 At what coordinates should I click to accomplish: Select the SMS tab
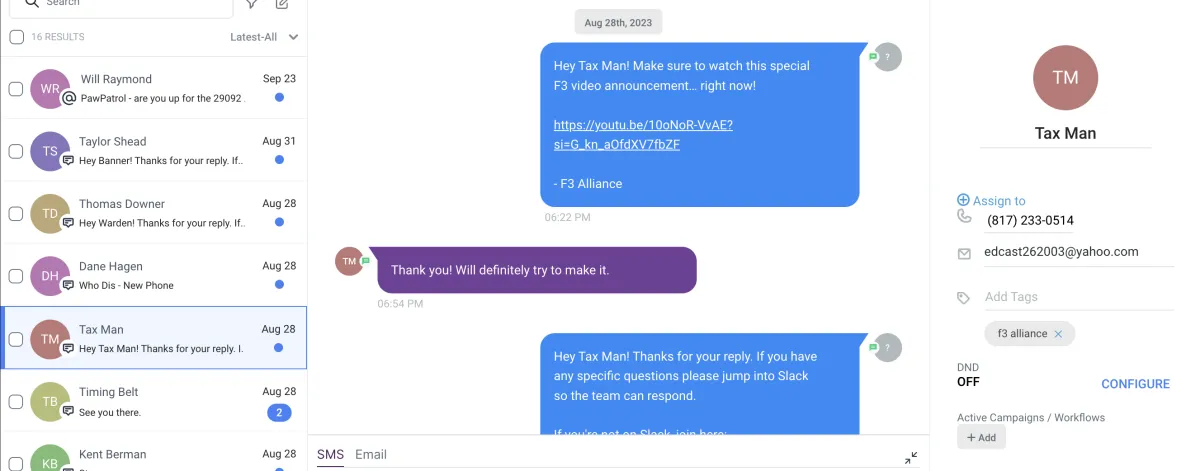click(x=330, y=454)
